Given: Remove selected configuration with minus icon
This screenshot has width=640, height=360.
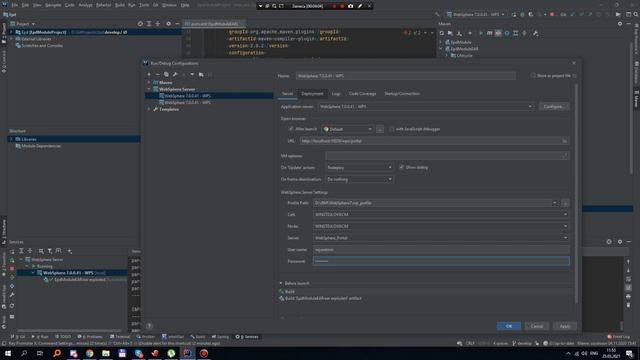Looking at the screenshot, I should pos(158,74).
